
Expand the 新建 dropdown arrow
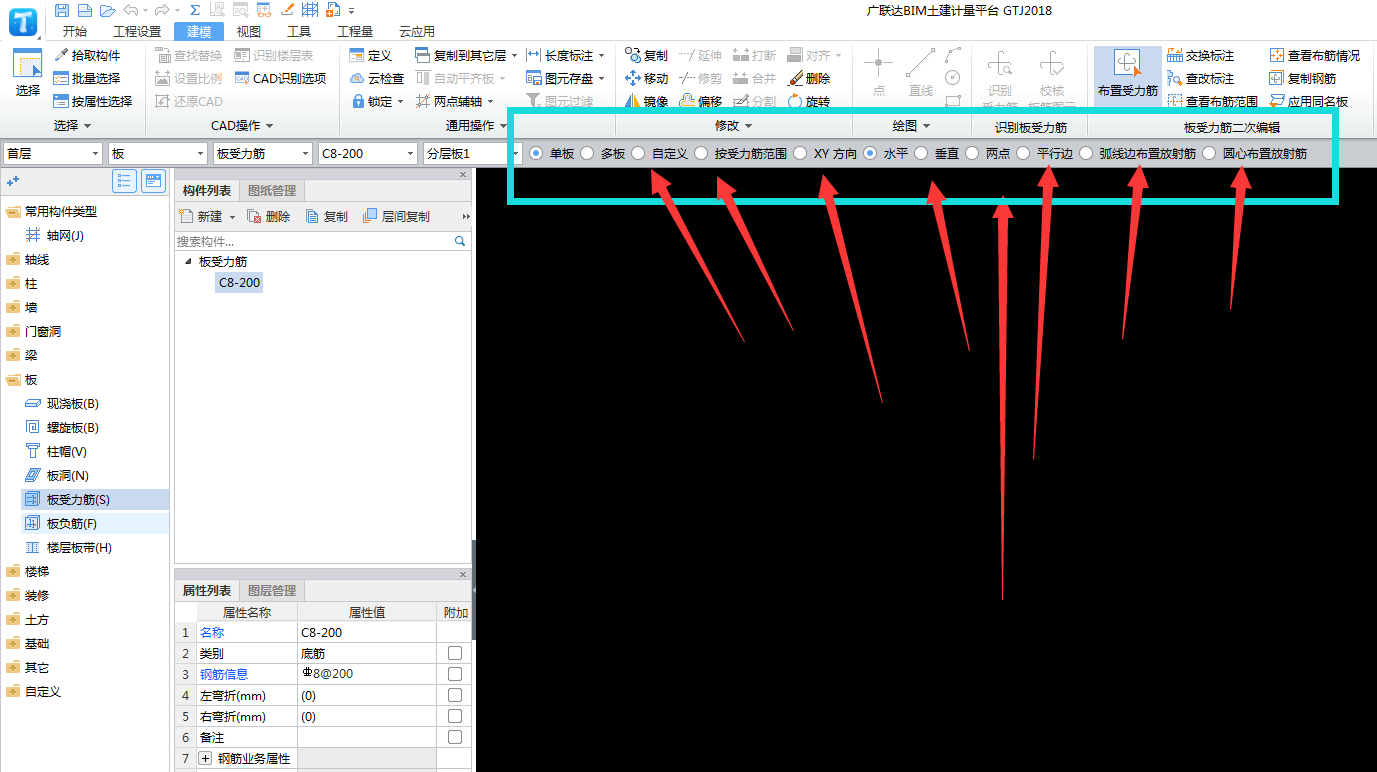click(x=232, y=217)
